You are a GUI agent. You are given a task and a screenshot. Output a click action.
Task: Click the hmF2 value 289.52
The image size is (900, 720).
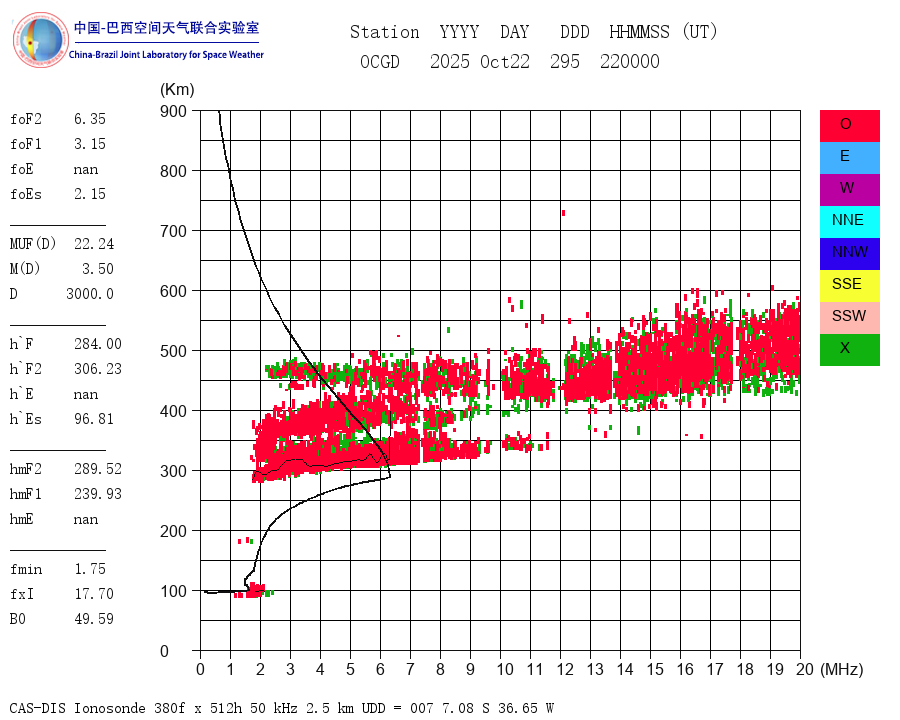point(98,469)
